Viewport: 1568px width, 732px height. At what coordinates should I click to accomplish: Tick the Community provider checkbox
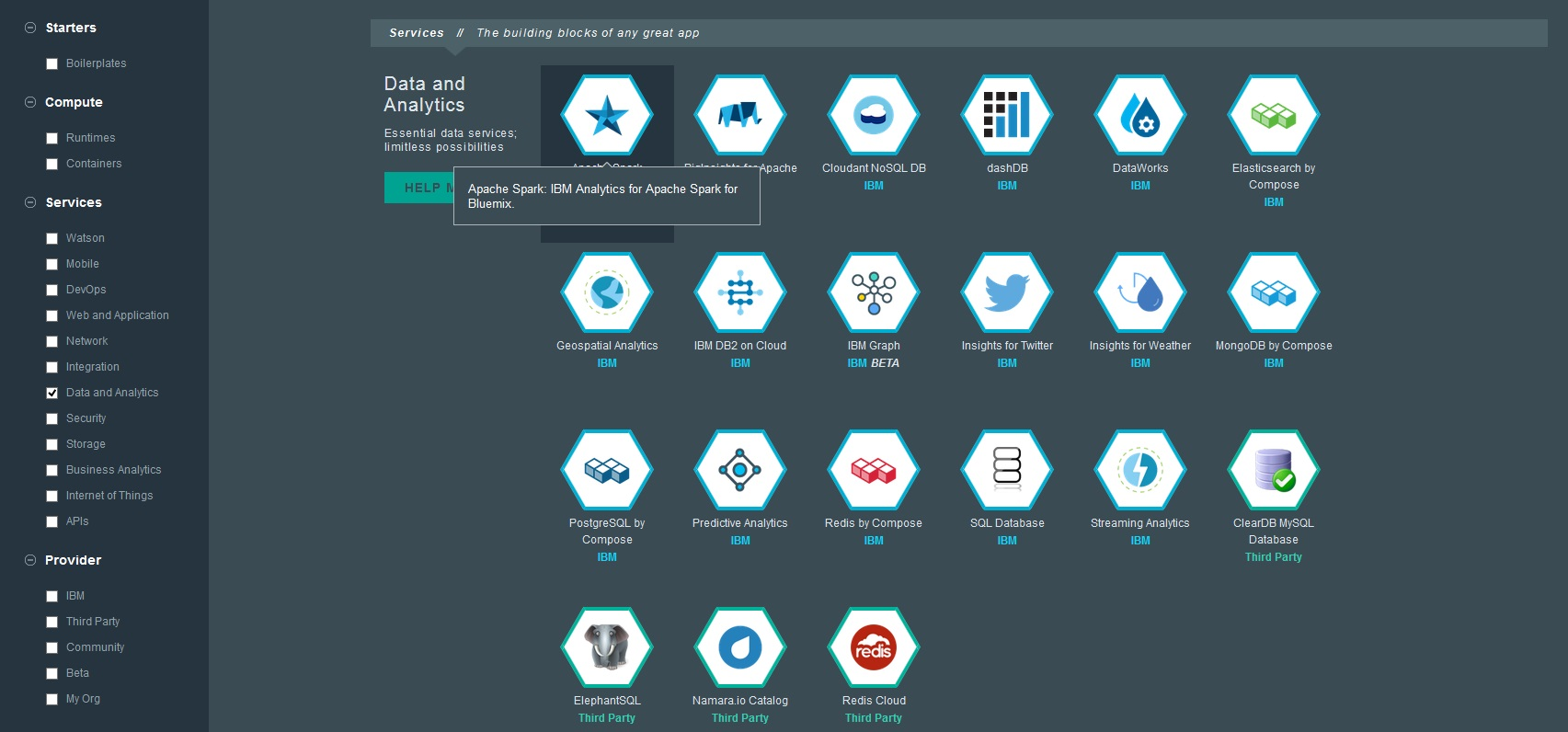52,648
